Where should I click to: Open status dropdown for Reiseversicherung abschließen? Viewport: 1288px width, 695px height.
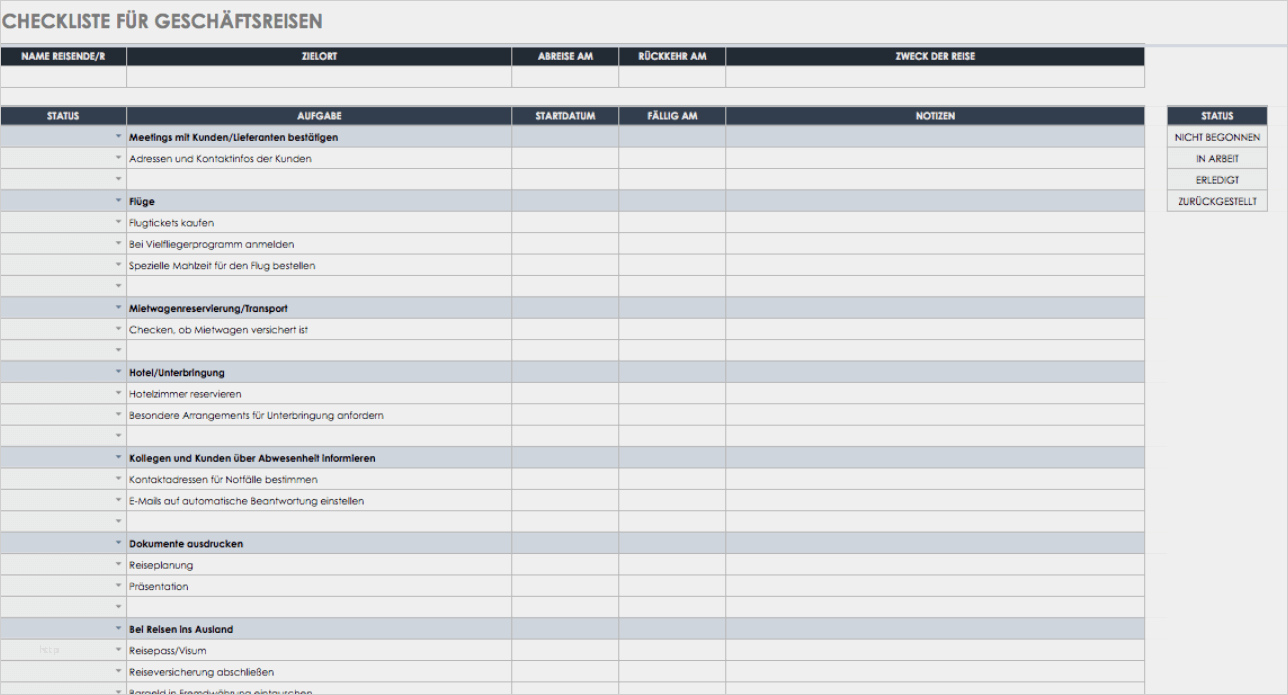coord(118,672)
